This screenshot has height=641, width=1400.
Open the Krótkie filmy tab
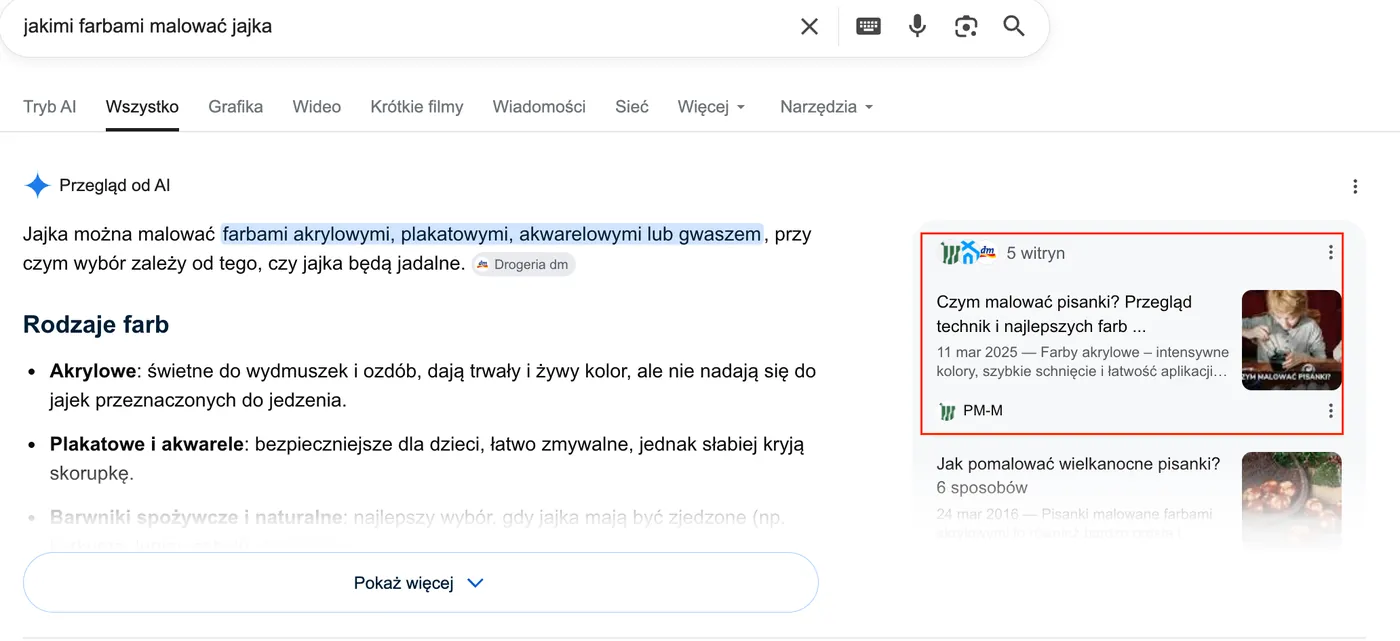[417, 107]
